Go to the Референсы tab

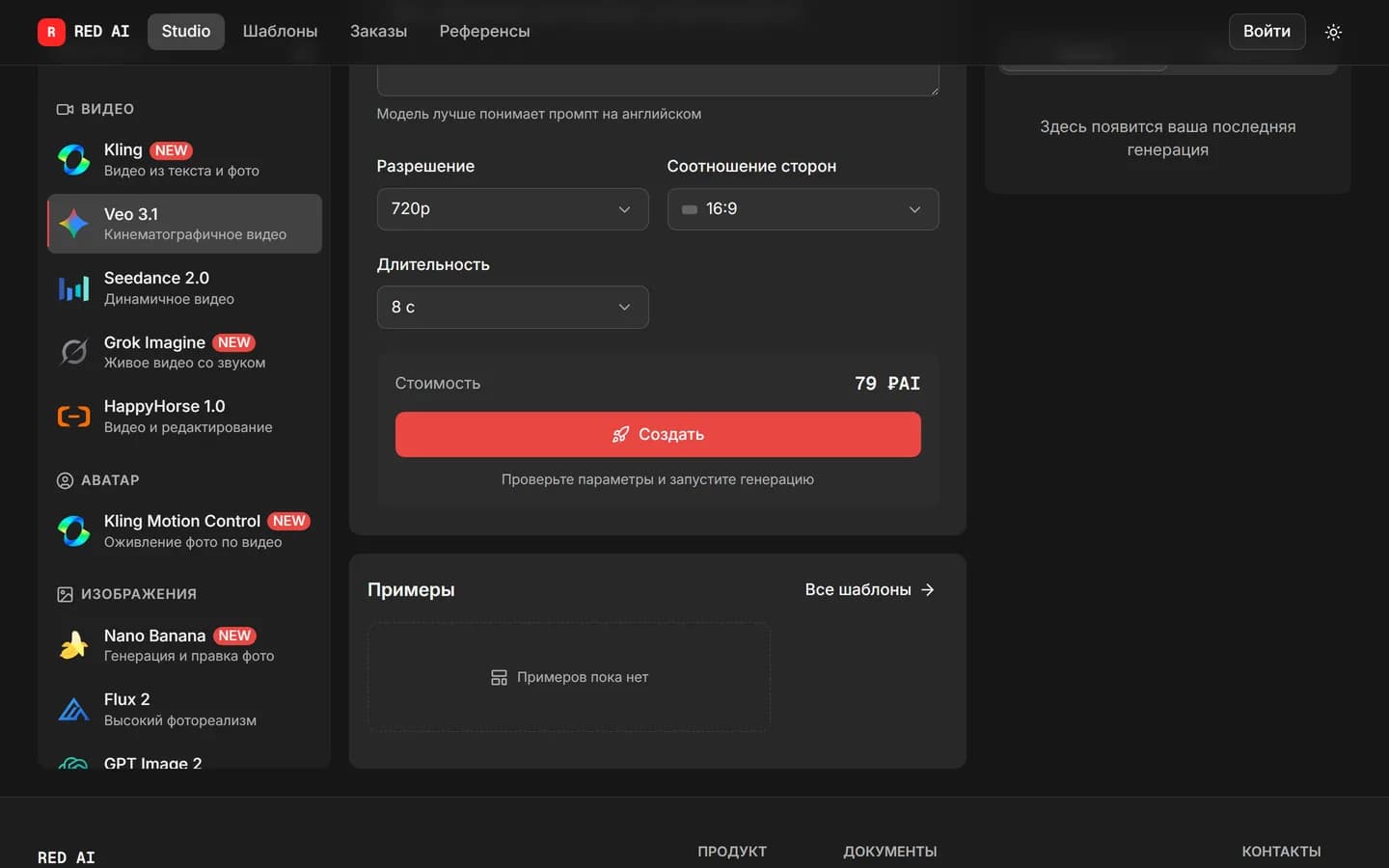pyautogui.click(x=484, y=32)
